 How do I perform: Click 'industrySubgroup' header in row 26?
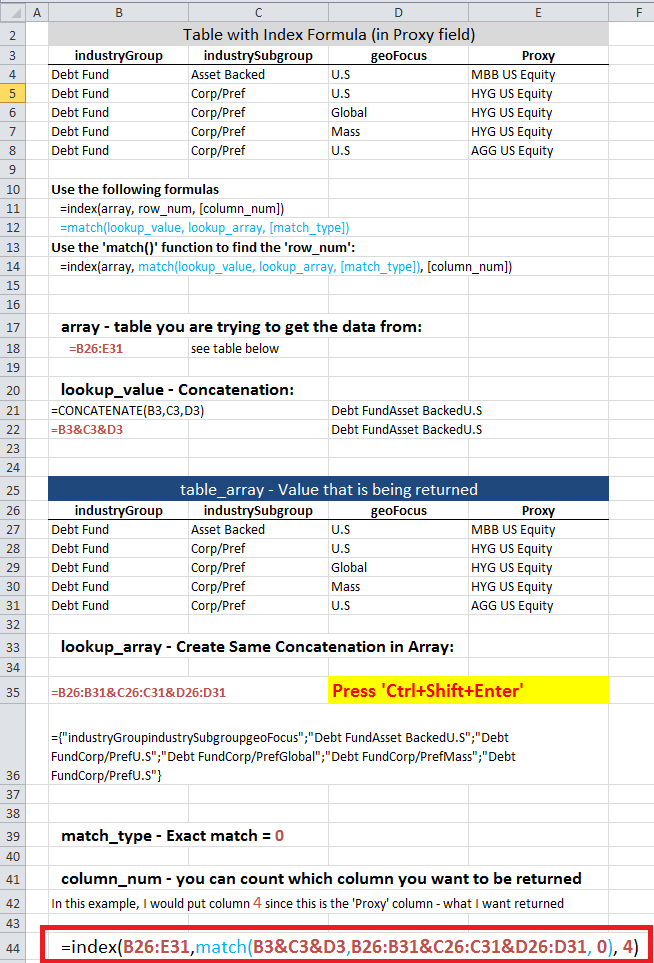259,511
